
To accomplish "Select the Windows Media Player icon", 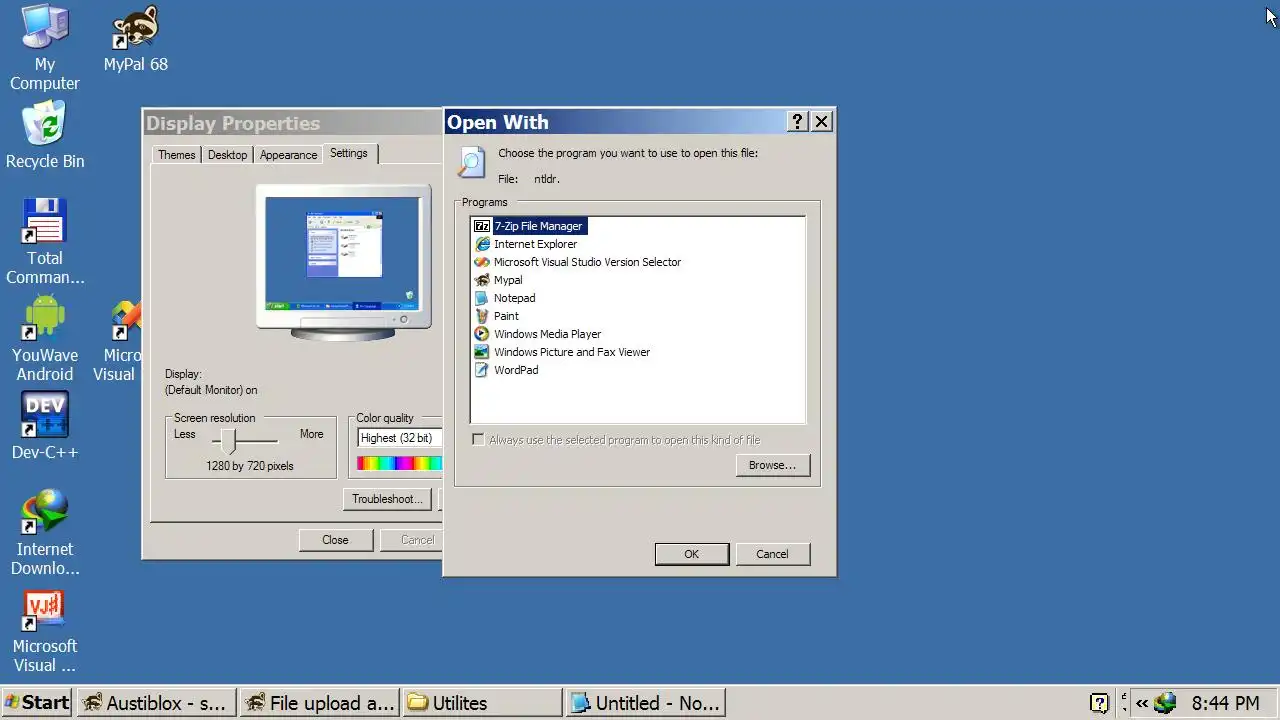I will tap(482, 334).
